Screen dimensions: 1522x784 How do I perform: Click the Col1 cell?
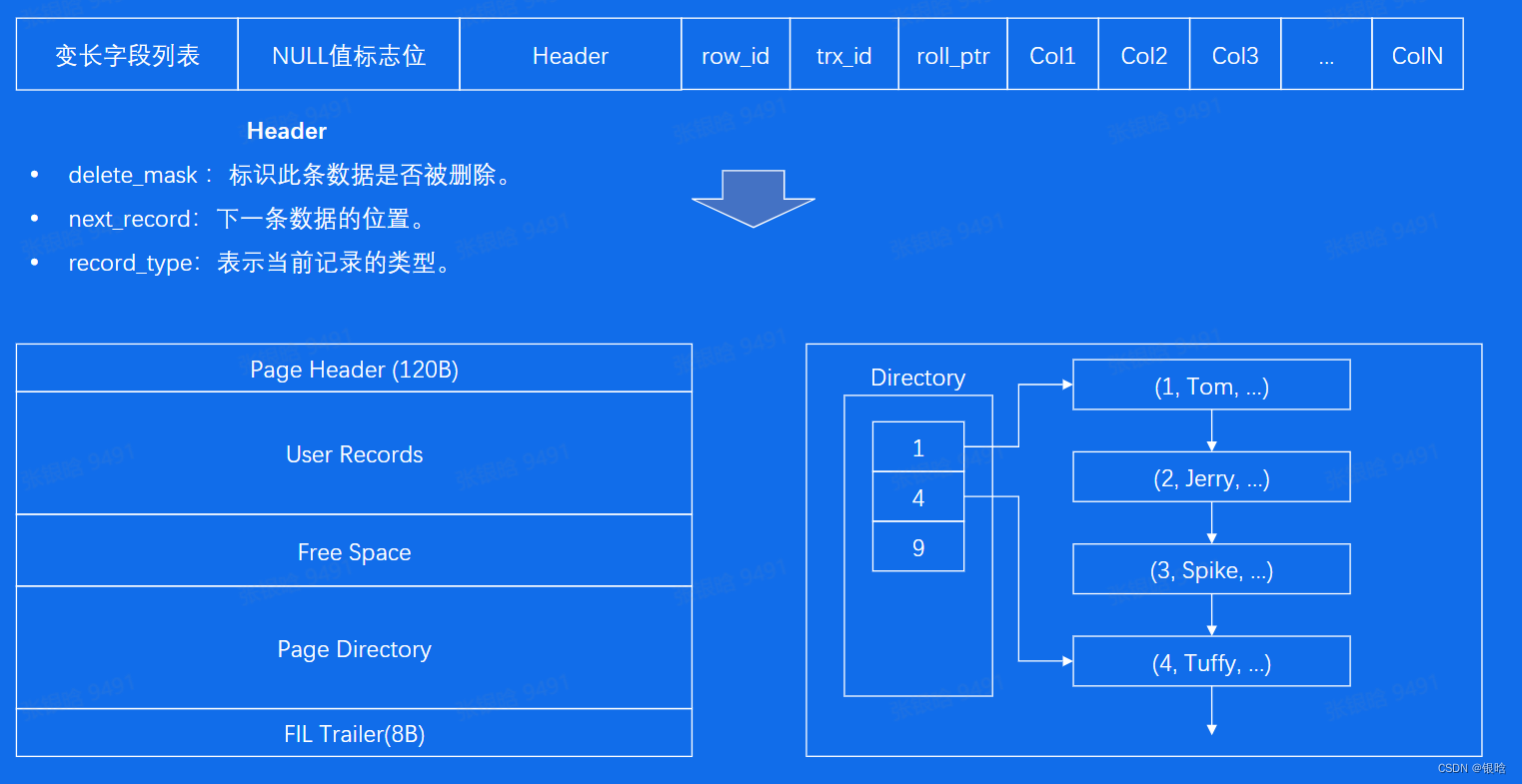[1053, 55]
